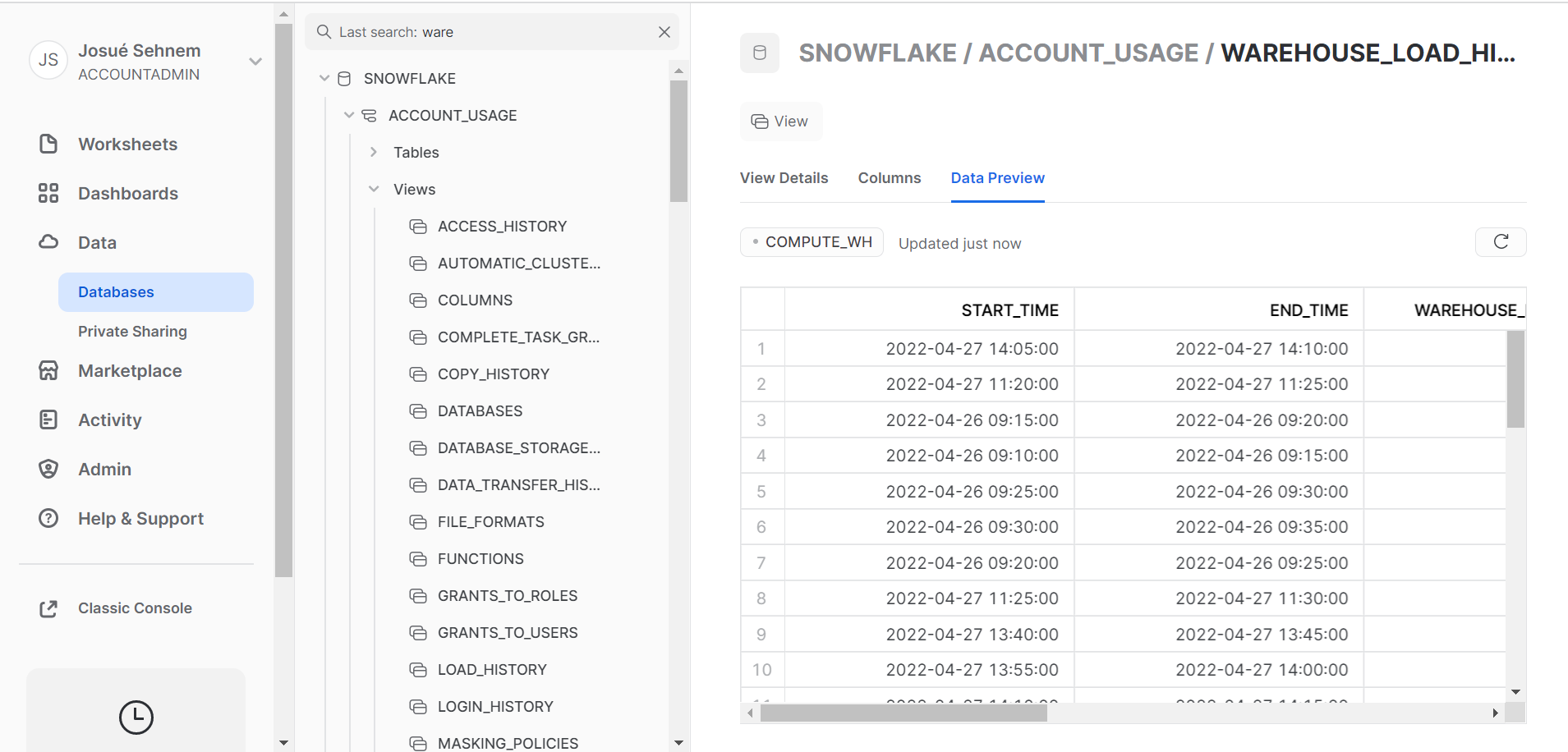Switch to the View Details tab
Image resolution: width=1568 pixels, height=752 pixels.
click(784, 178)
